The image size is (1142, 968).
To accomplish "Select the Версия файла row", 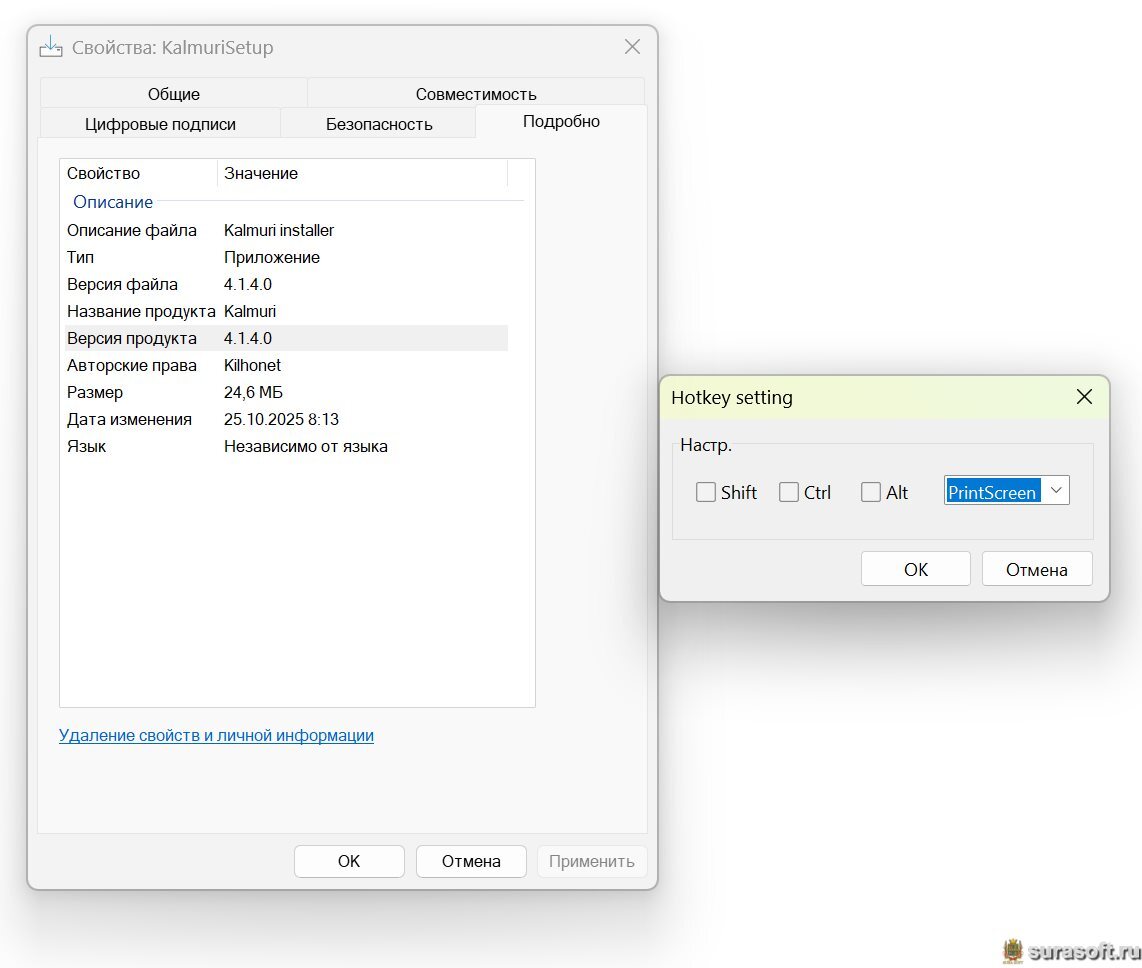I will [286, 284].
